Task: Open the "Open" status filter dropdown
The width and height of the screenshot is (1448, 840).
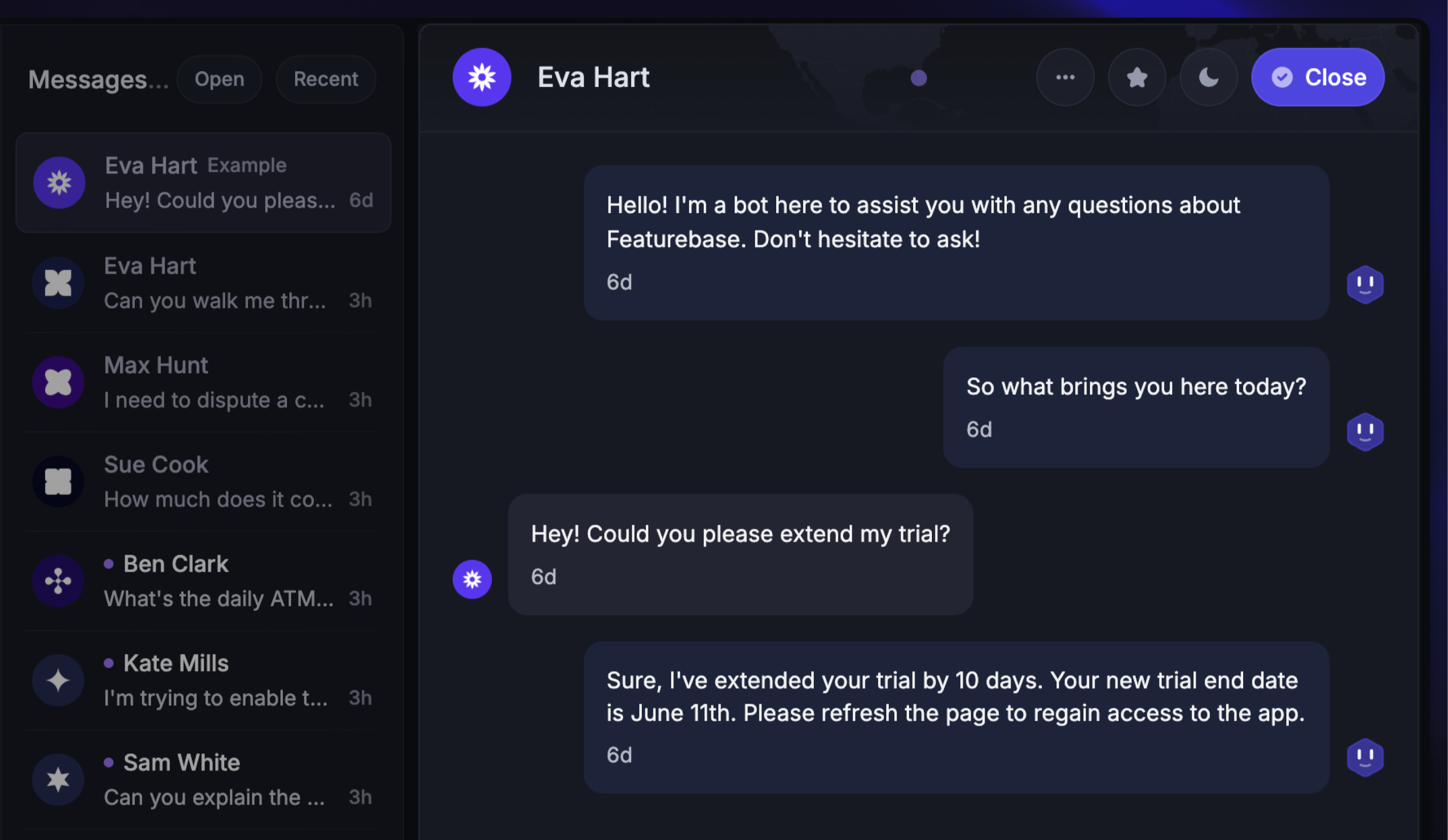Action: pyautogui.click(x=219, y=79)
